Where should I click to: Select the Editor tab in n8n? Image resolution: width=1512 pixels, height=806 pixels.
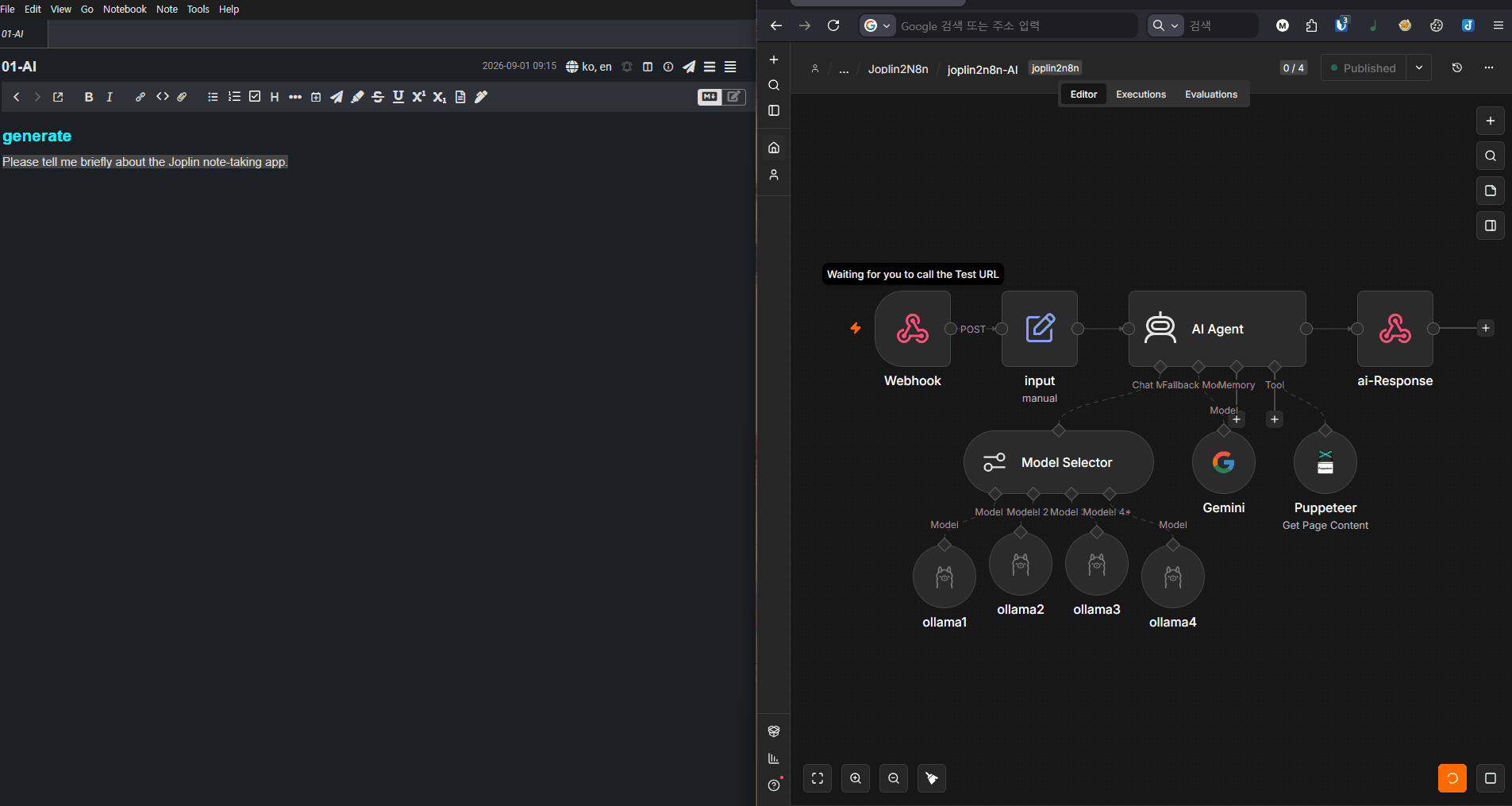coord(1083,94)
